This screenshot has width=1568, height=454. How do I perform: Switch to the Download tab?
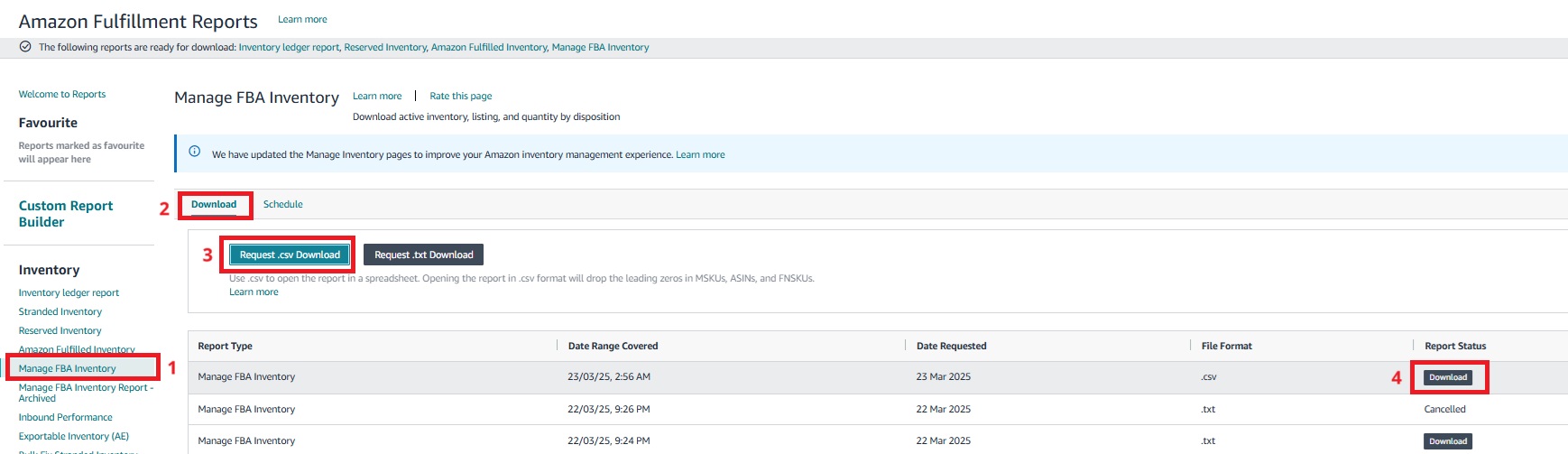(x=214, y=205)
